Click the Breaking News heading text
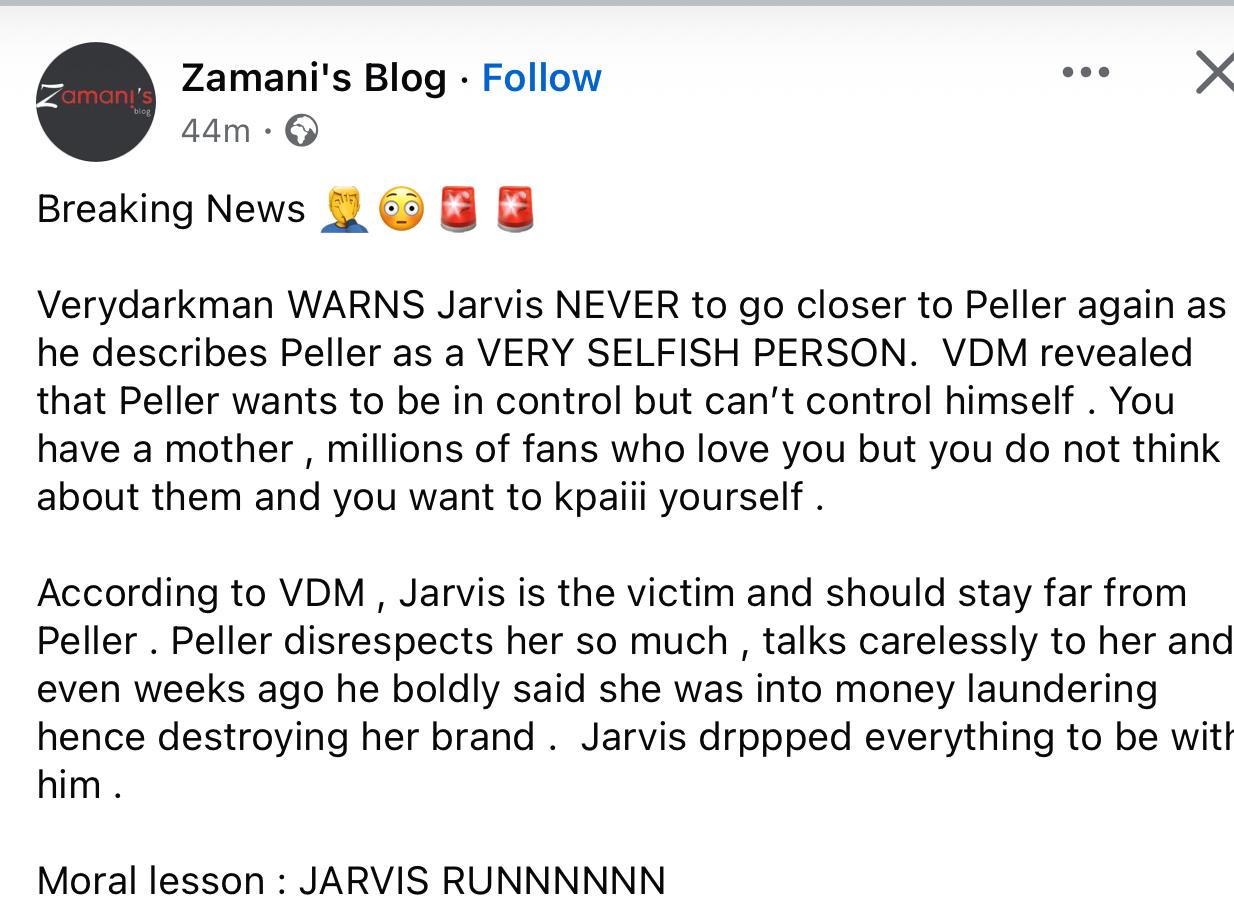Screen dimensions: 1234x911 pyautogui.click(x=171, y=209)
